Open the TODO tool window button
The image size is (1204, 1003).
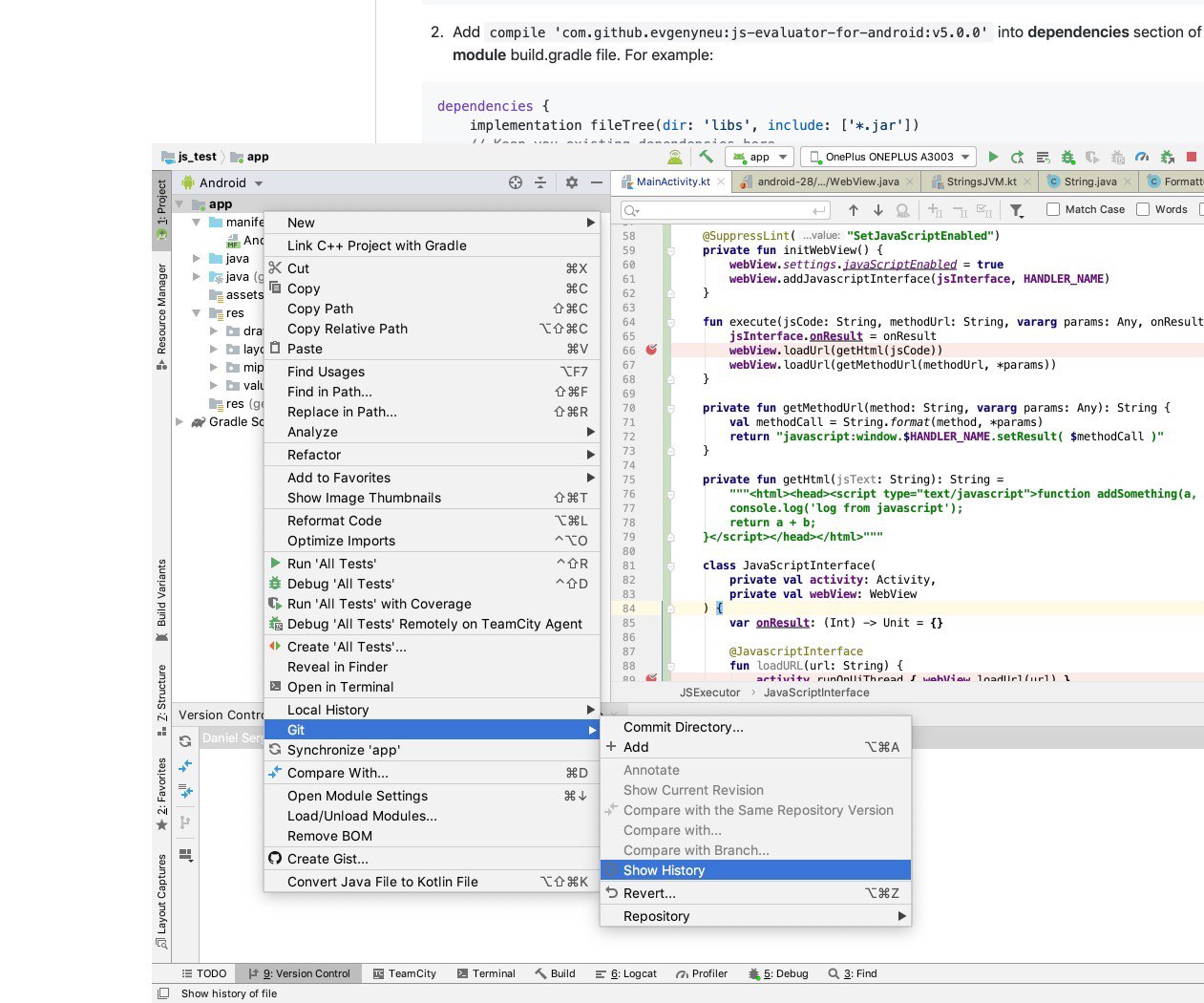click(204, 973)
